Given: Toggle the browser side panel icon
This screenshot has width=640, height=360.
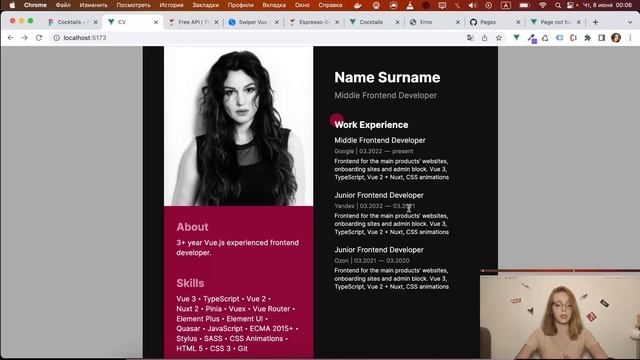Looking at the screenshot, I should (602, 38).
